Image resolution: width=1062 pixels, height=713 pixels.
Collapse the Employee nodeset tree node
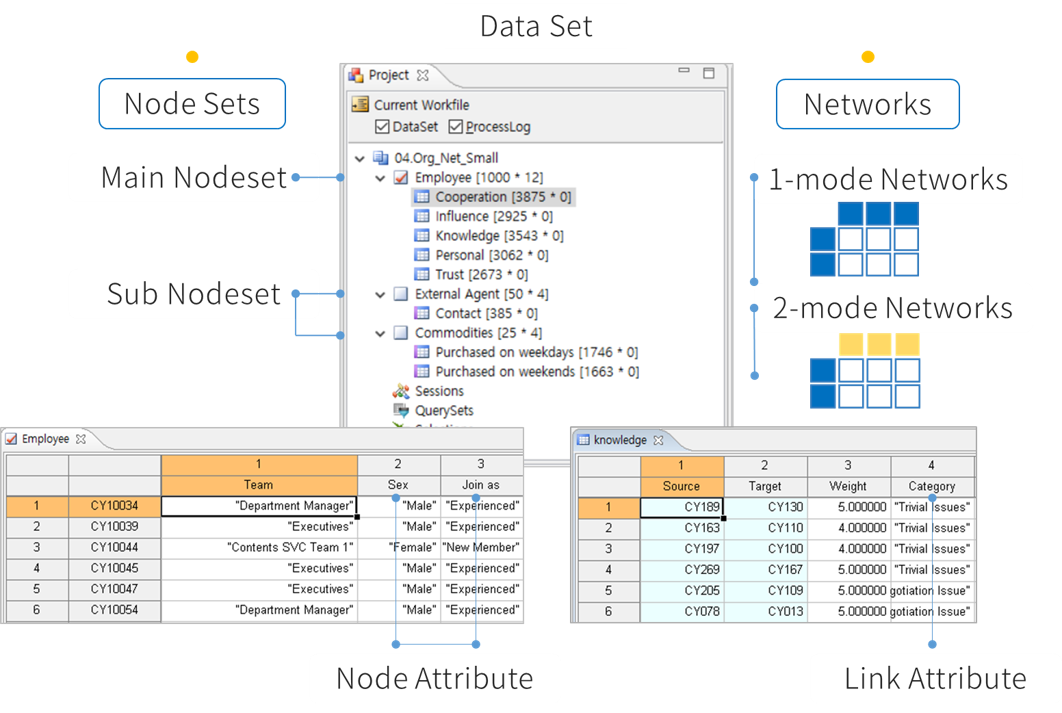coord(380,178)
